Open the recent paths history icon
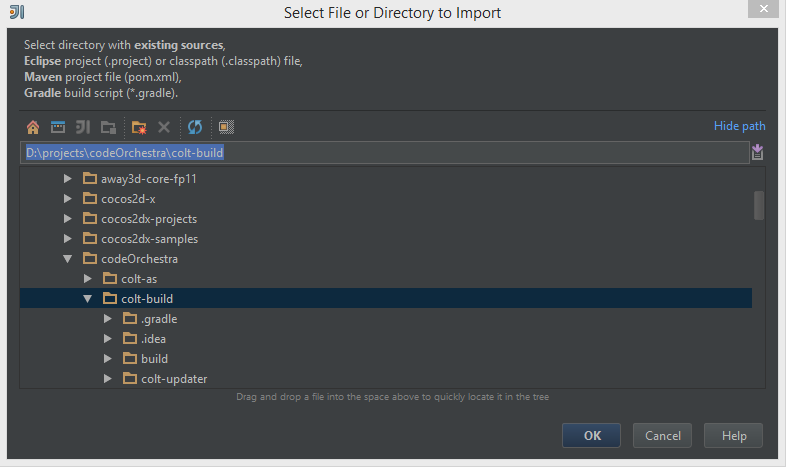 click(757, 152)
